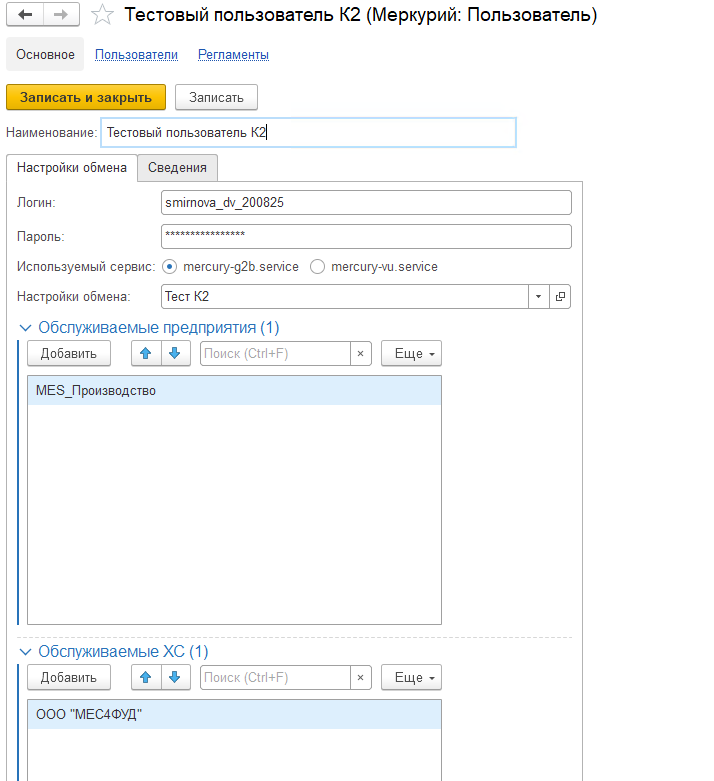Click the back navigation arrow
714x781 pixels.
25,15
